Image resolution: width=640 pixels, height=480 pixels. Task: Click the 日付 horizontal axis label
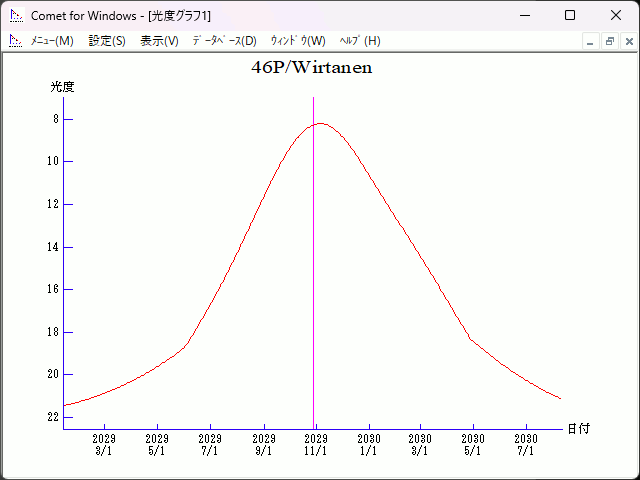(x=578, y=429)
